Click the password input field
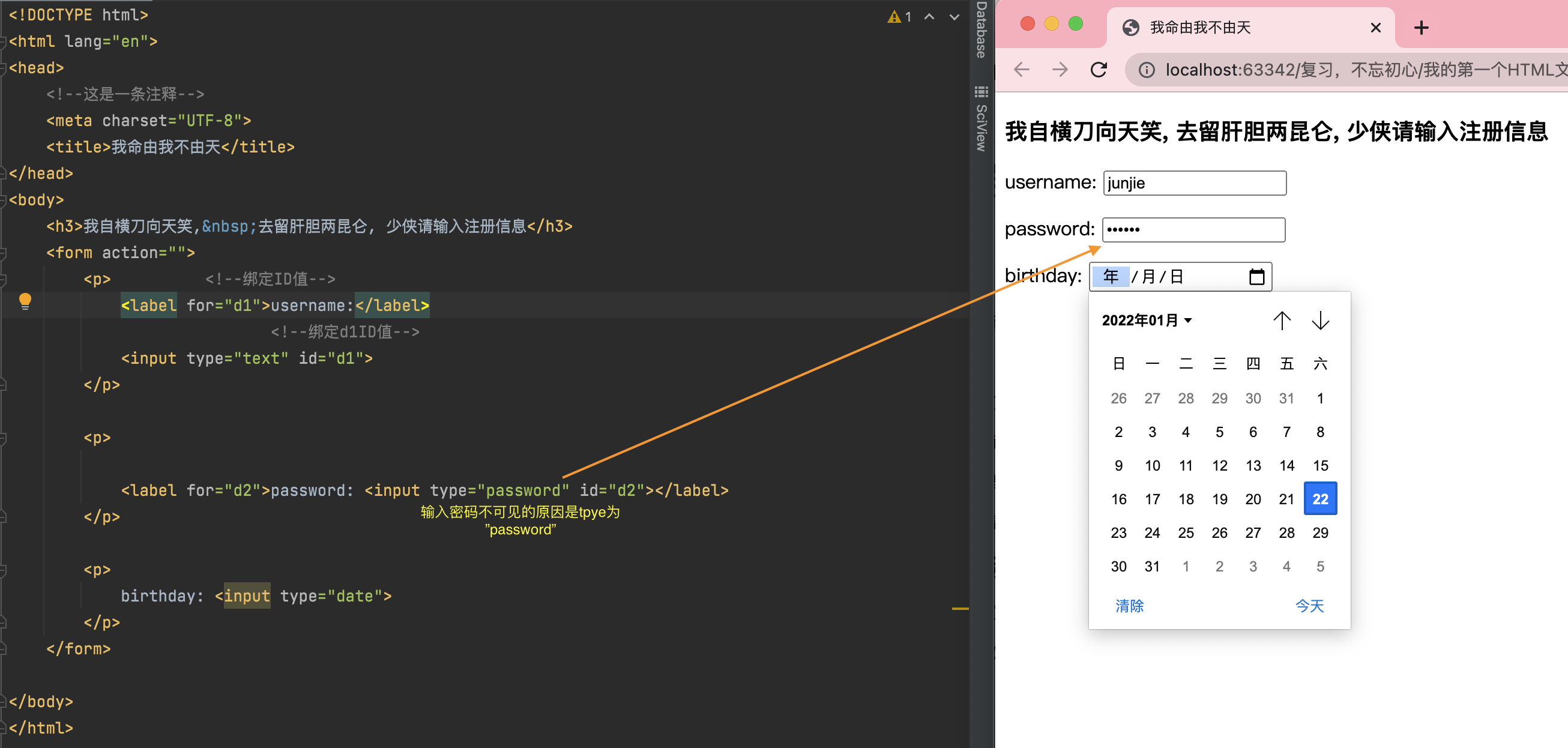 point(1193,230)
